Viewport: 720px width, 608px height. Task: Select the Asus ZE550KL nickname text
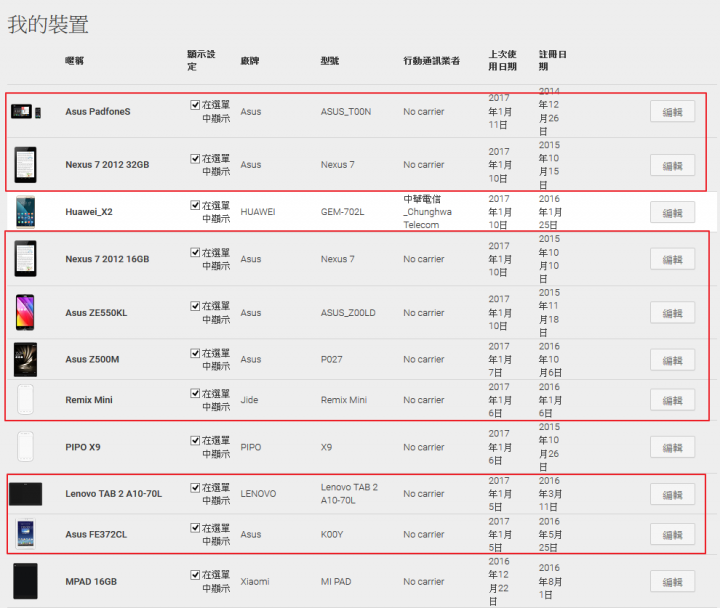pyautogui.click(x=96, y=313)
